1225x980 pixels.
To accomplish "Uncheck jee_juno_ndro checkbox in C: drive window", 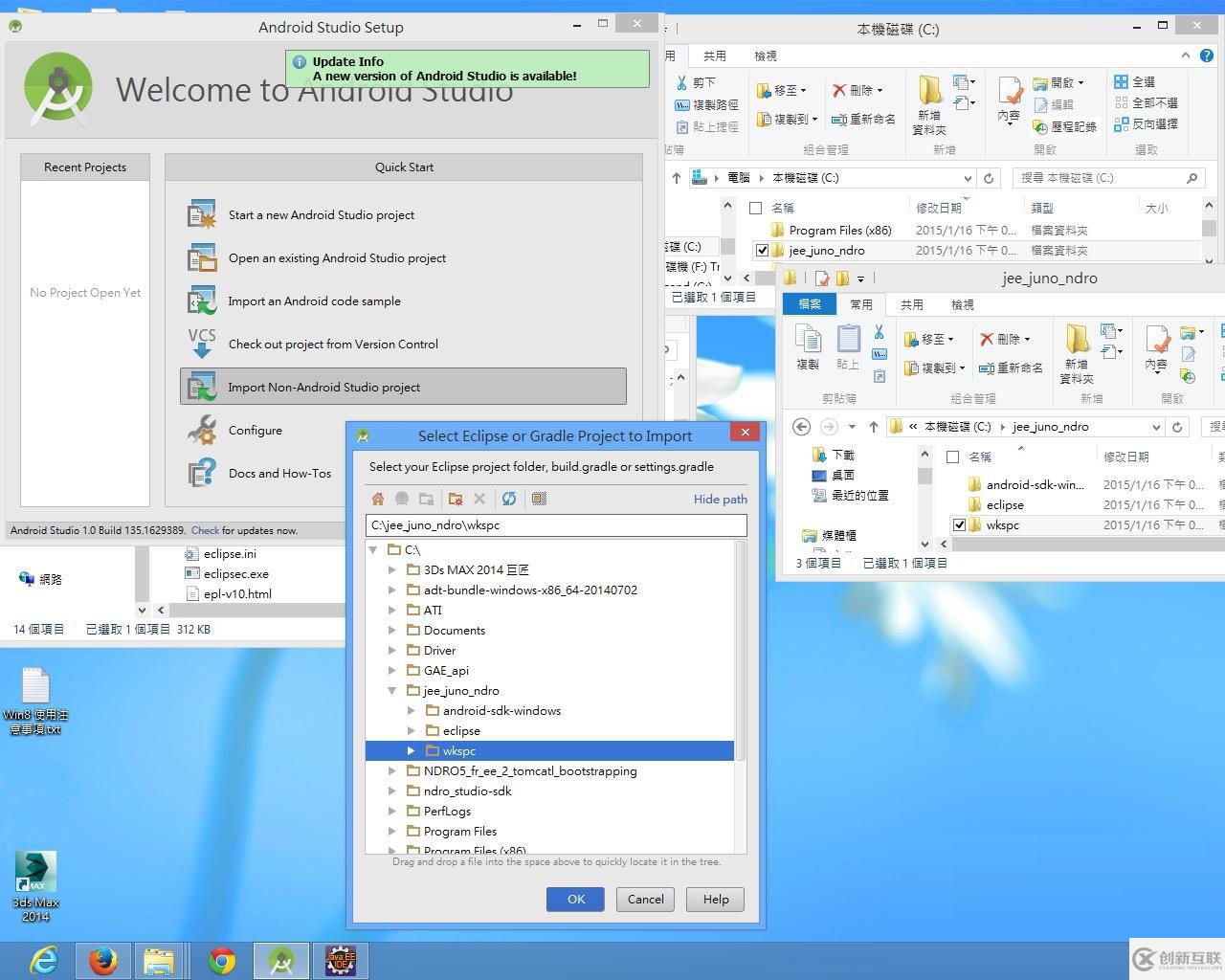I will [762, 251].
